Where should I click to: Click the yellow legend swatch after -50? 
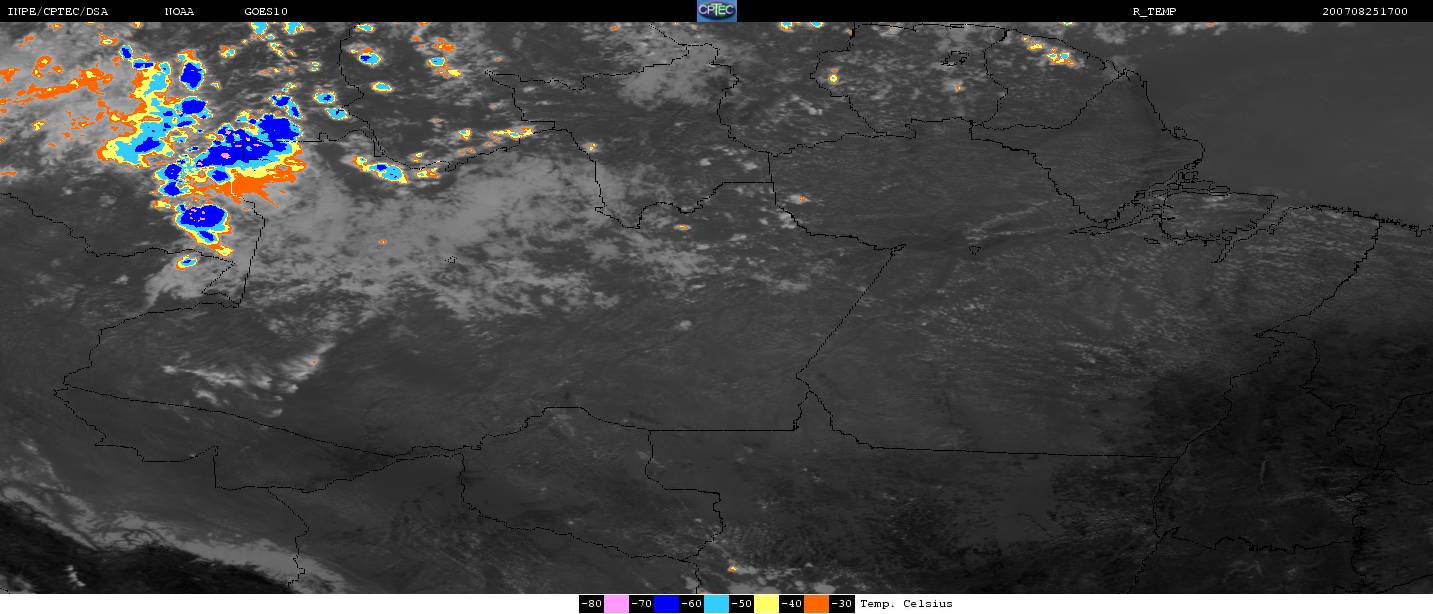click(x=767, y=604)
